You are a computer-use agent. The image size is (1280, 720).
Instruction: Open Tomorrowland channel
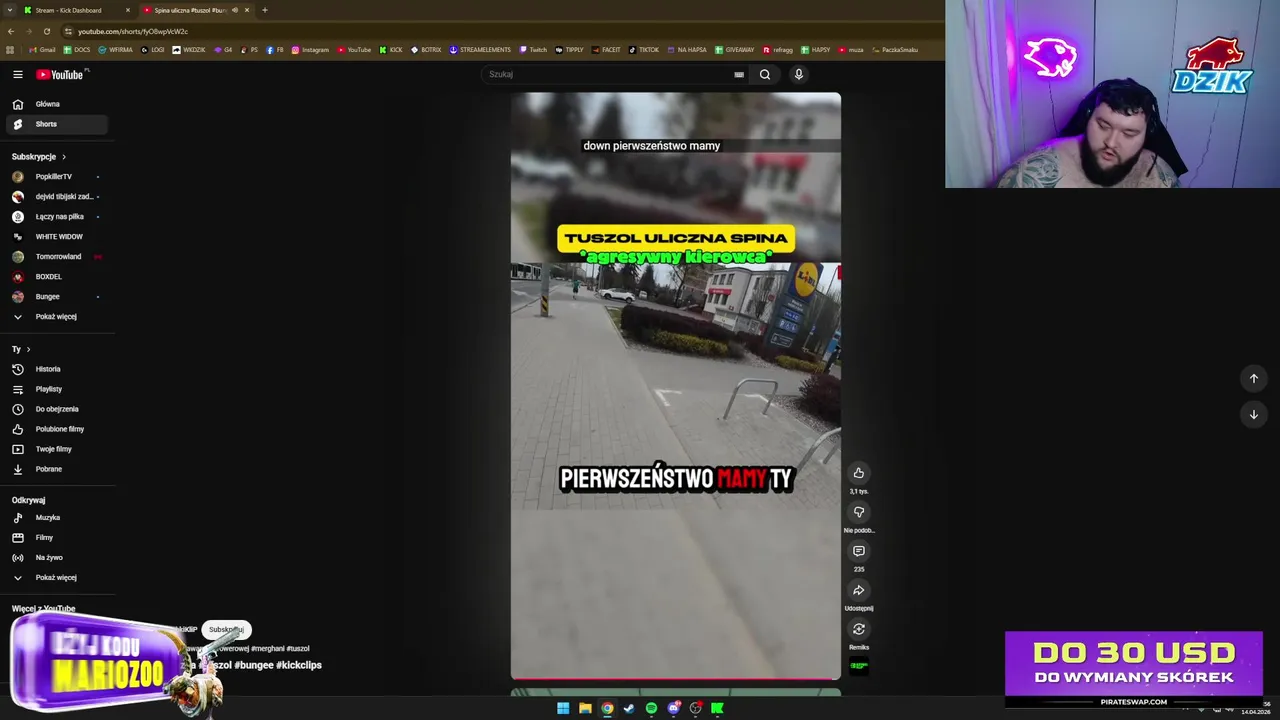[57, 257]
